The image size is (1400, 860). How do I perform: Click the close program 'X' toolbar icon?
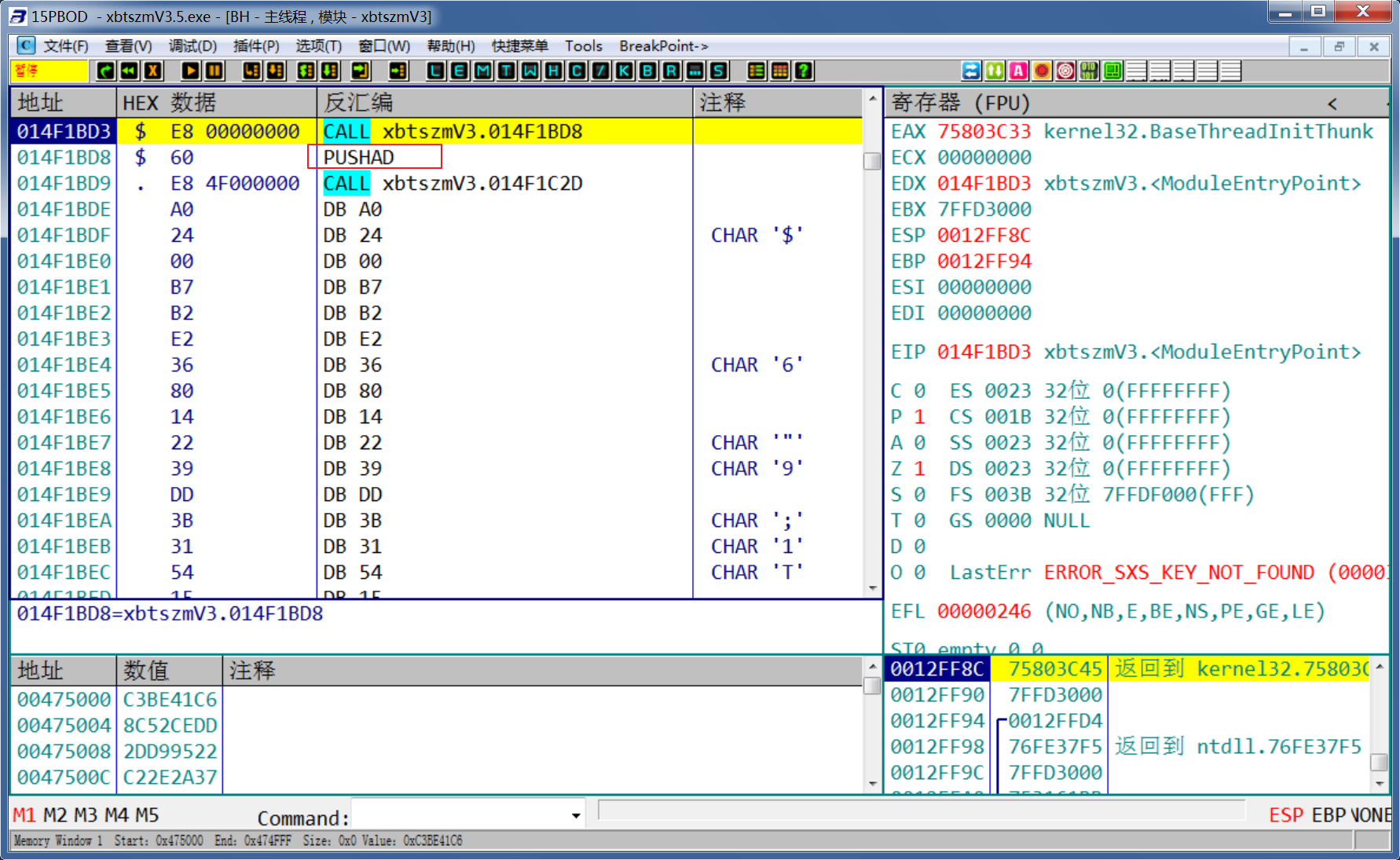coord(153,71)
